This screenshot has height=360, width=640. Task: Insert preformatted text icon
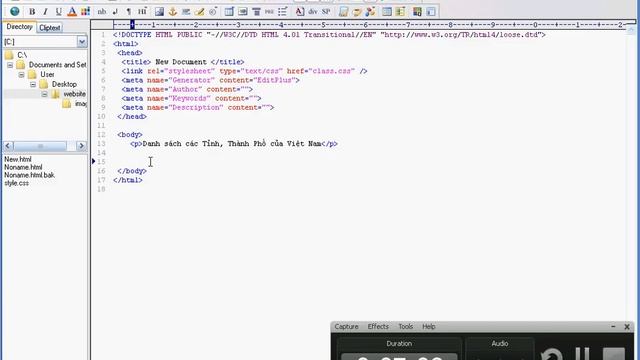pos(269,12)
